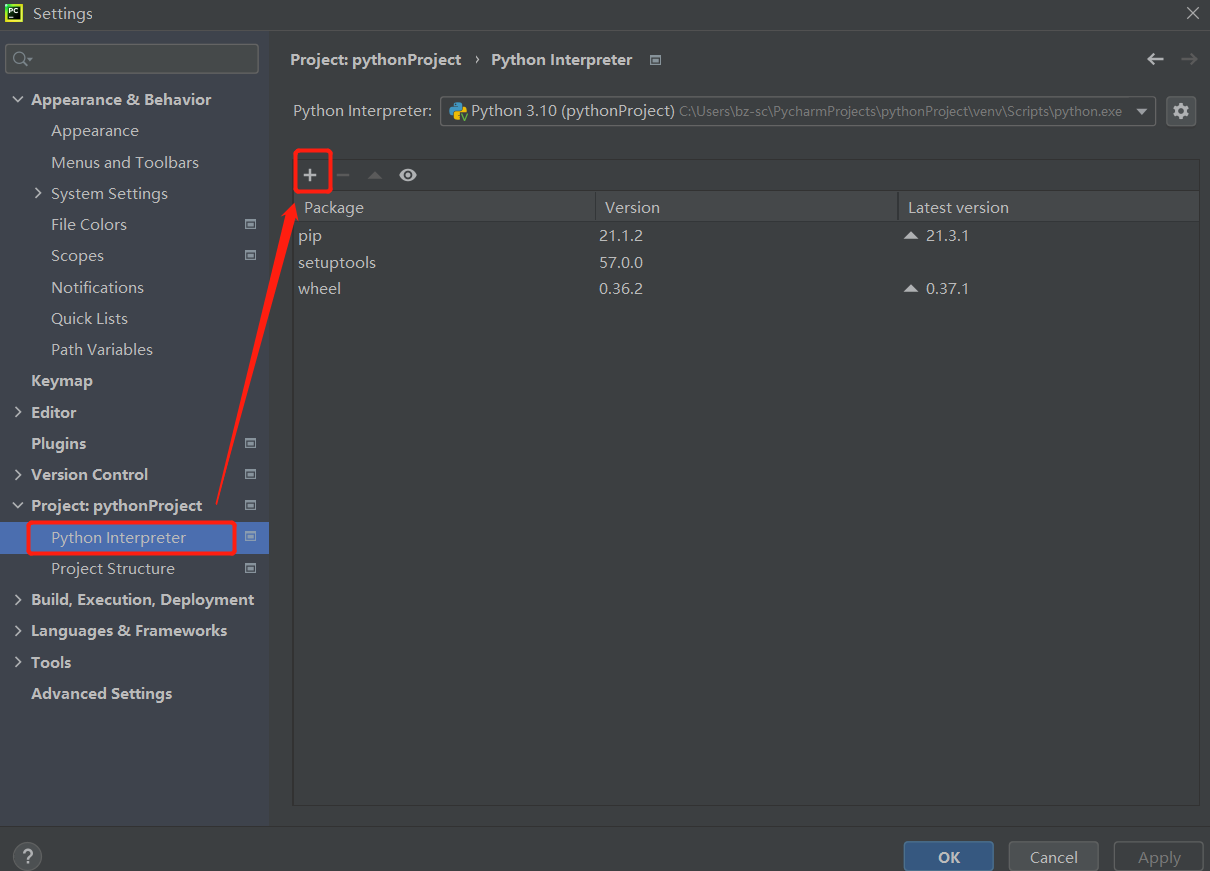Expand the Languages & Frameworks section
The image size is (1210, 871).
coord(18,630)
